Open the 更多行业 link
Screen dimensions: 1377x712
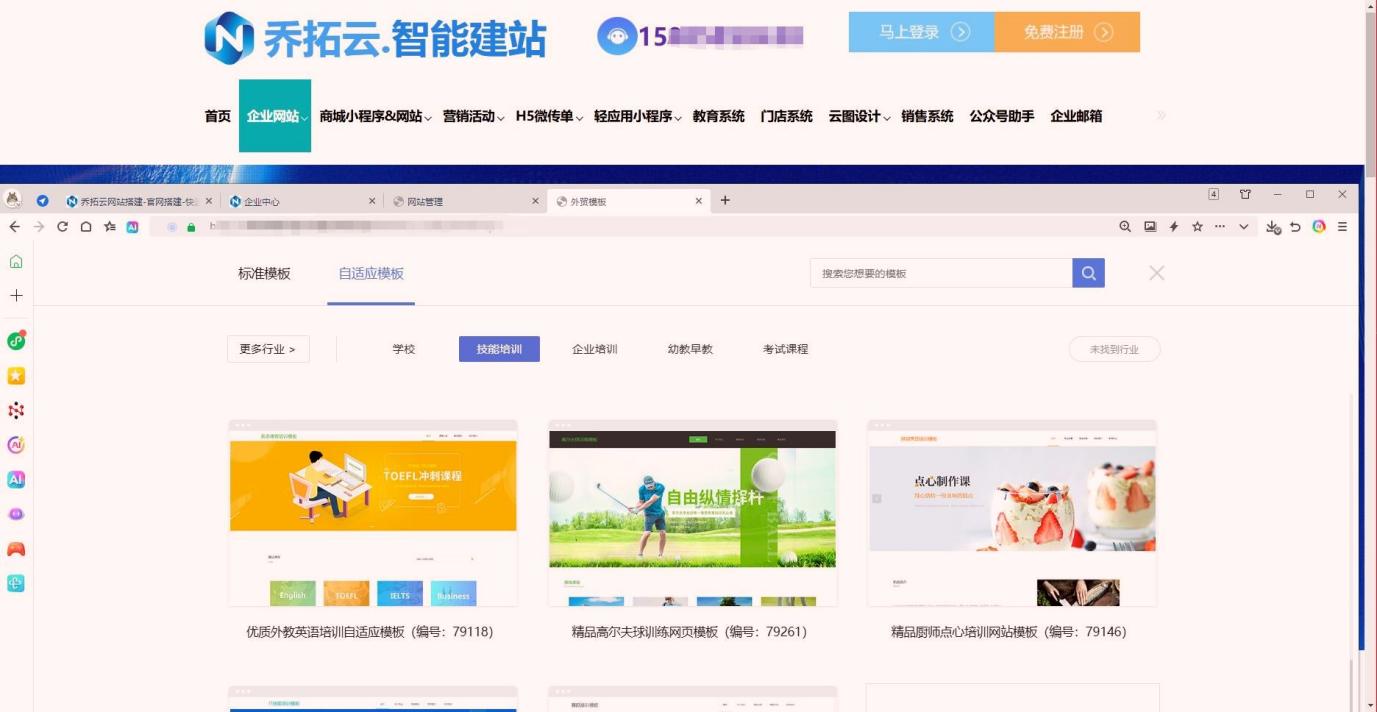268,349
